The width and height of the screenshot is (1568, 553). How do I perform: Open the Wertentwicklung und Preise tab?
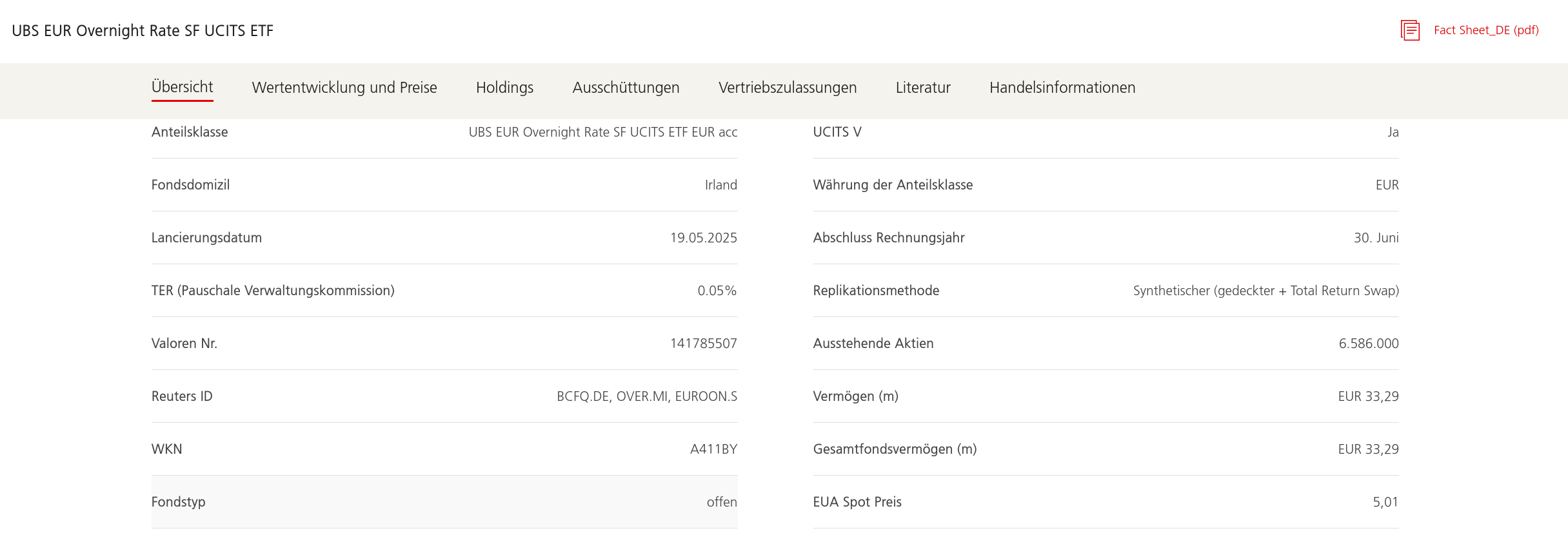point(344,88)
